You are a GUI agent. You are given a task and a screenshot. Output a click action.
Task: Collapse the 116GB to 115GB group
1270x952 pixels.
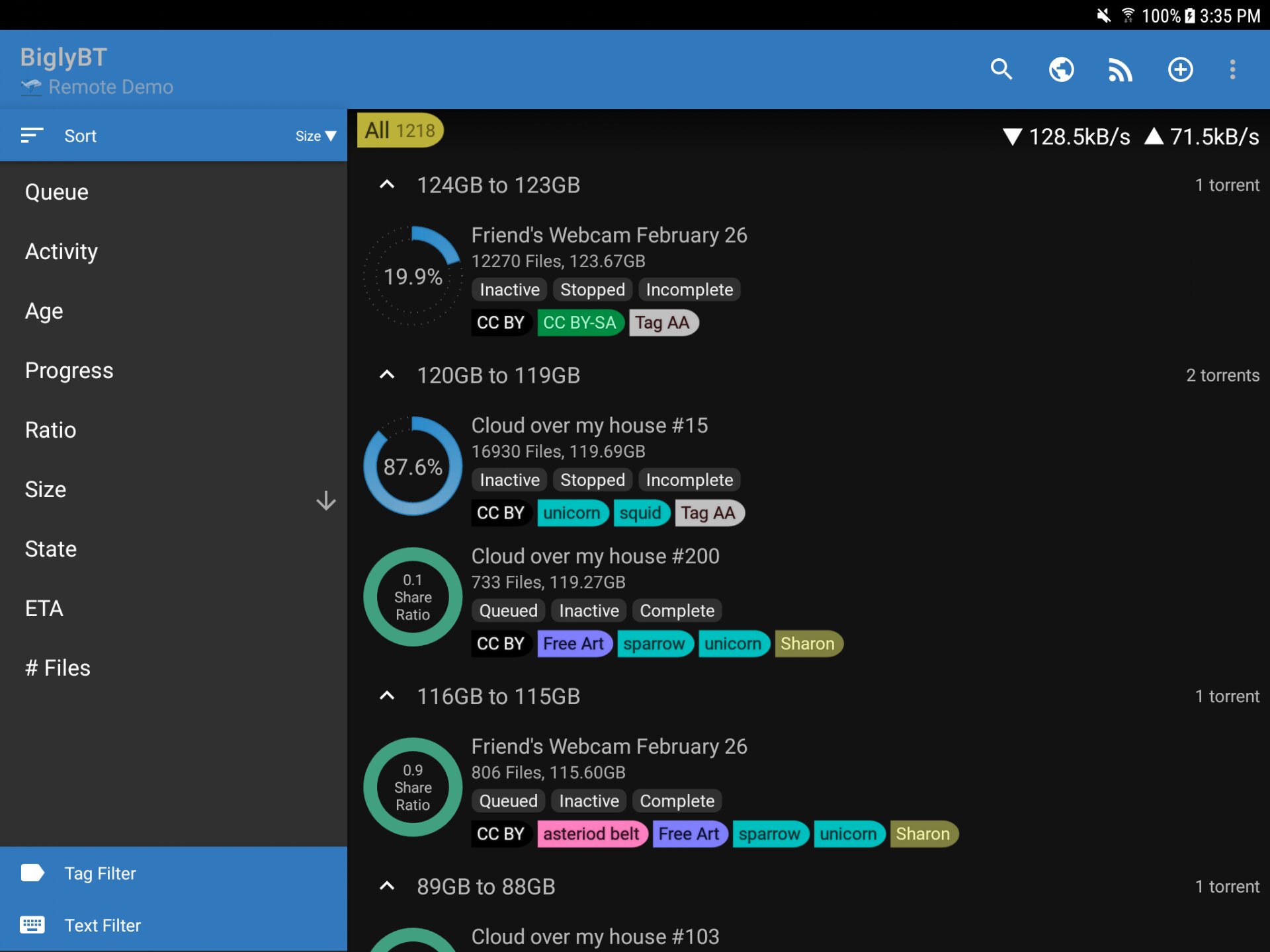pyautogui.click(x=387, y=696)
